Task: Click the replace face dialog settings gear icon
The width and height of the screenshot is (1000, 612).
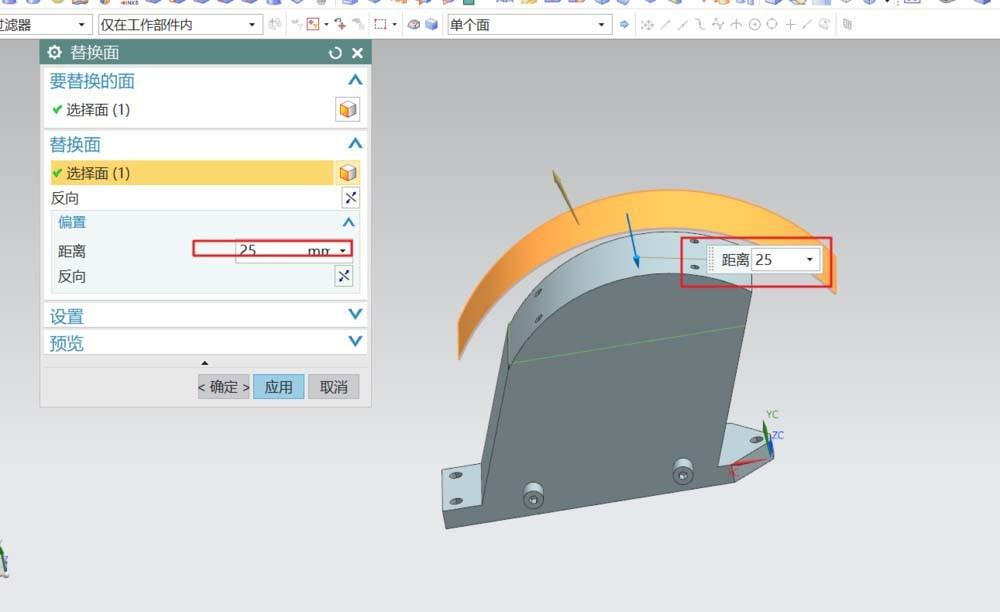Action: coord(53,52)
